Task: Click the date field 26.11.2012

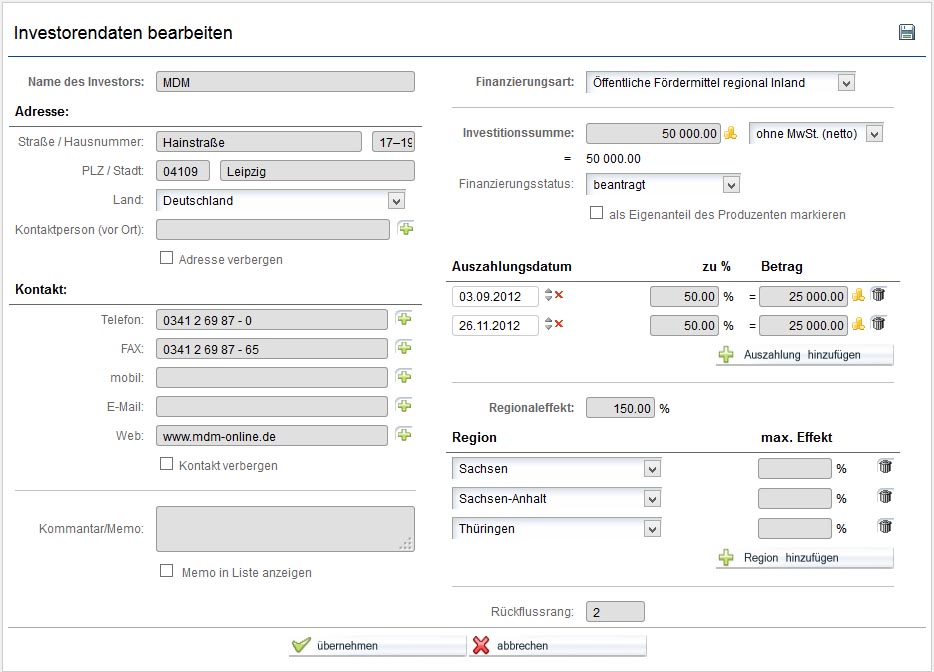Action: [496, 325]
